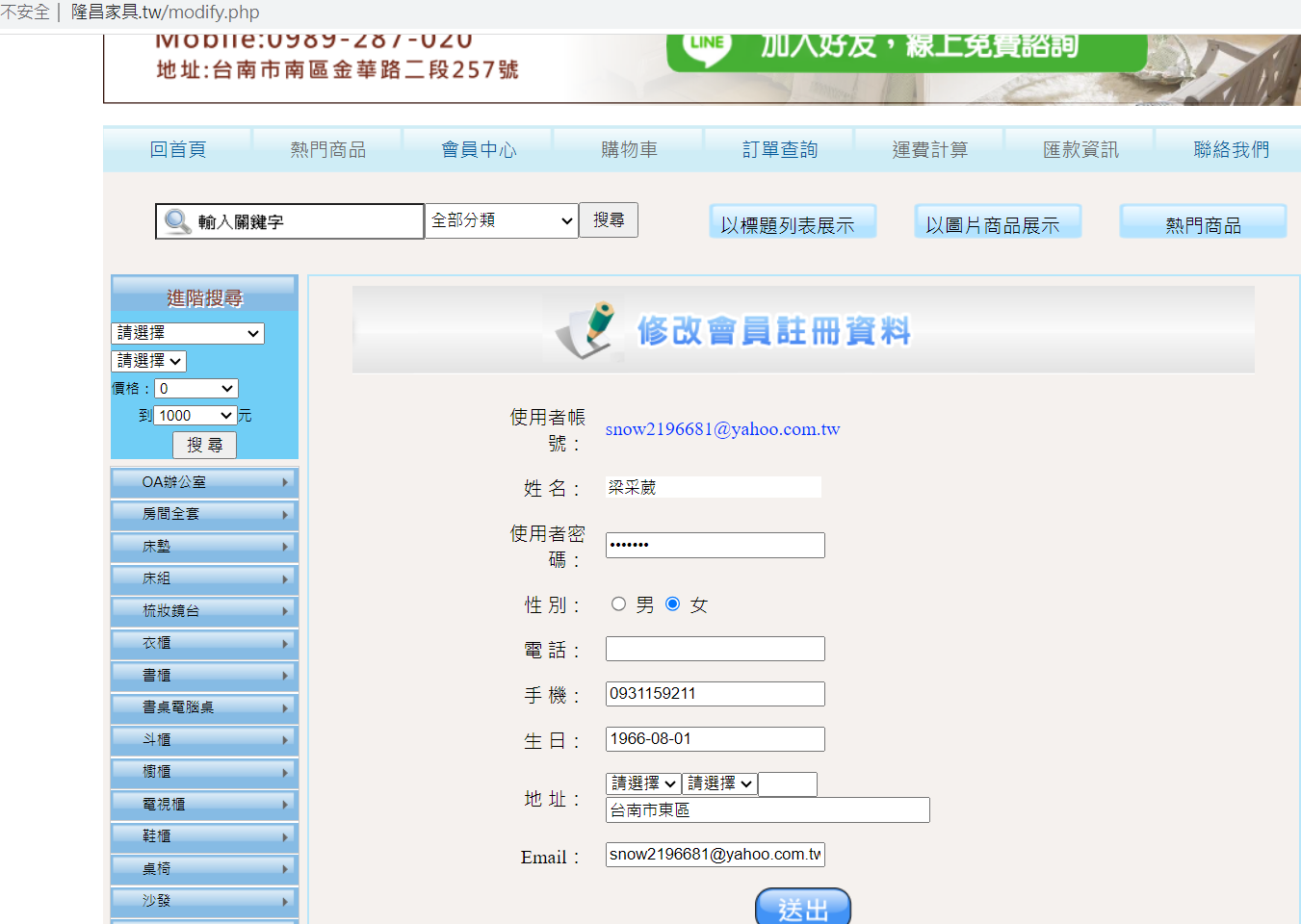
Task: Select the 女 gender radio button
Action: (673, 604)
